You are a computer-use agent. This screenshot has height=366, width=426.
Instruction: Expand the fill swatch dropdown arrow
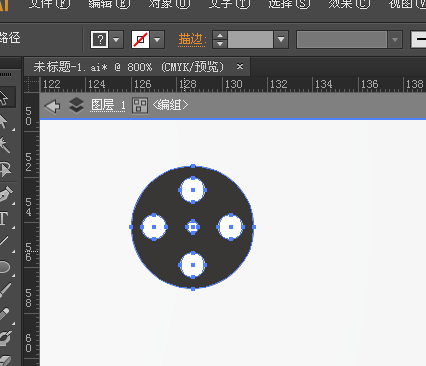(116, 40)
